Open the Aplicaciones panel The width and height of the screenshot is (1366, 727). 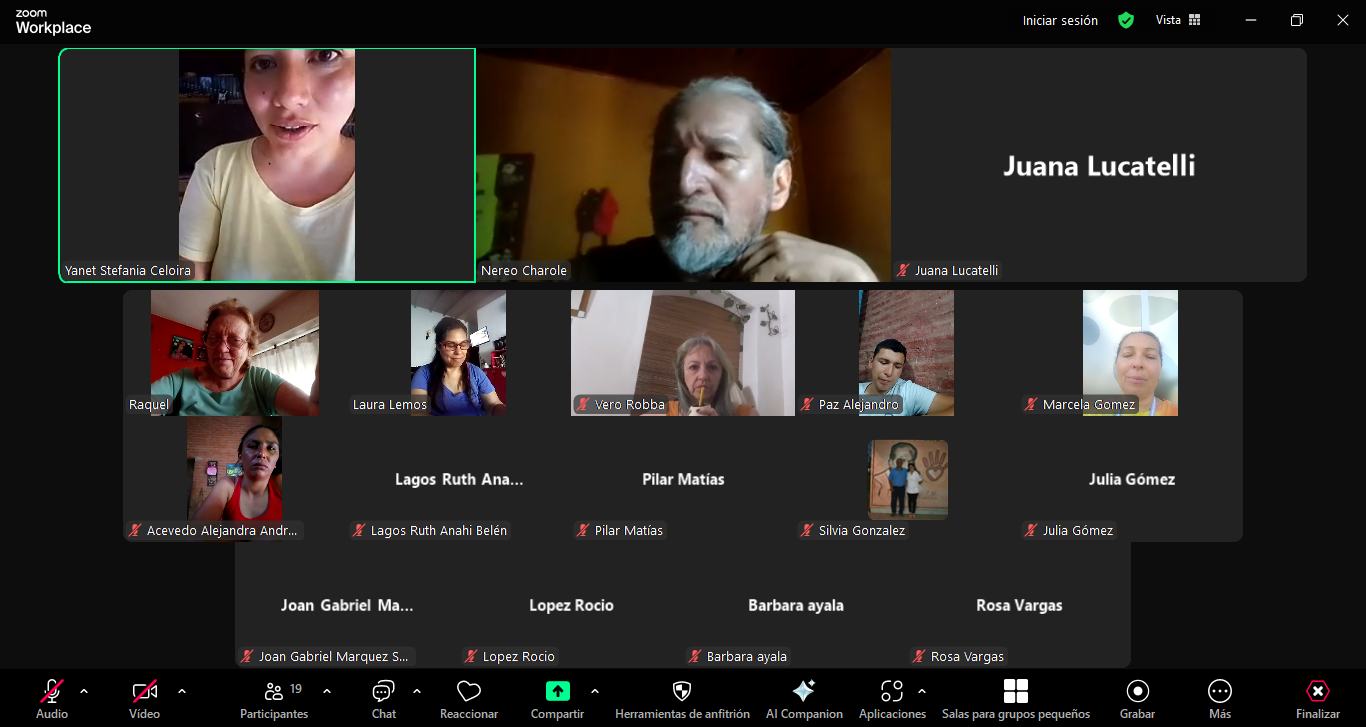click(x=892, y=698)
